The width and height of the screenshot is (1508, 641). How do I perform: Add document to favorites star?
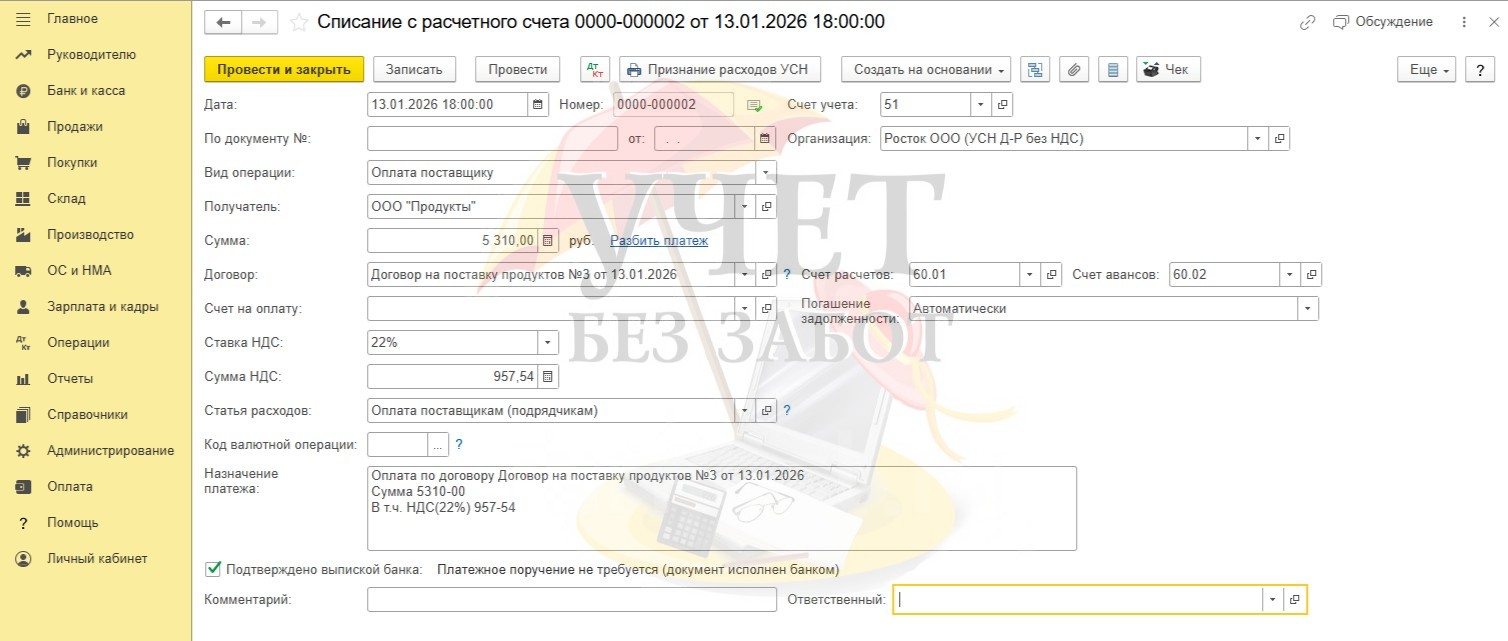[298, 22]
